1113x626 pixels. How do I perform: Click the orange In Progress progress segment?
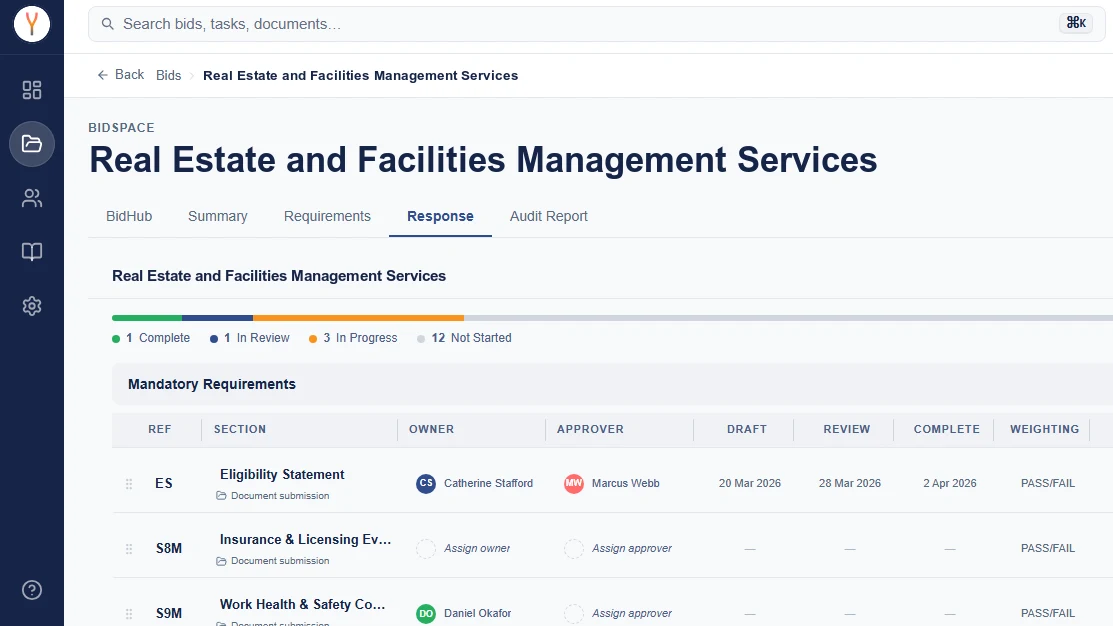coord(358,318)
